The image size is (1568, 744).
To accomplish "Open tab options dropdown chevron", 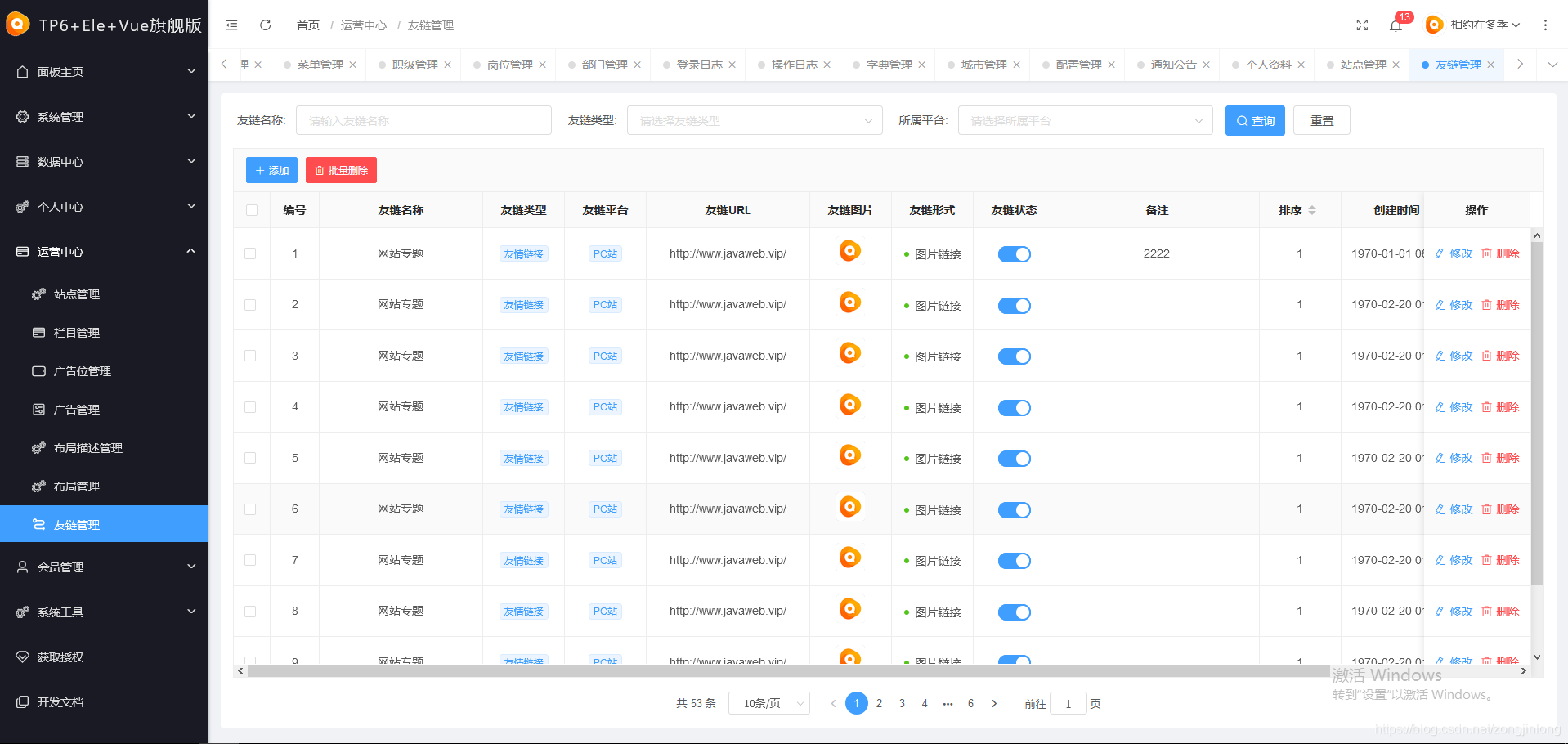I will coord(1552,65).
